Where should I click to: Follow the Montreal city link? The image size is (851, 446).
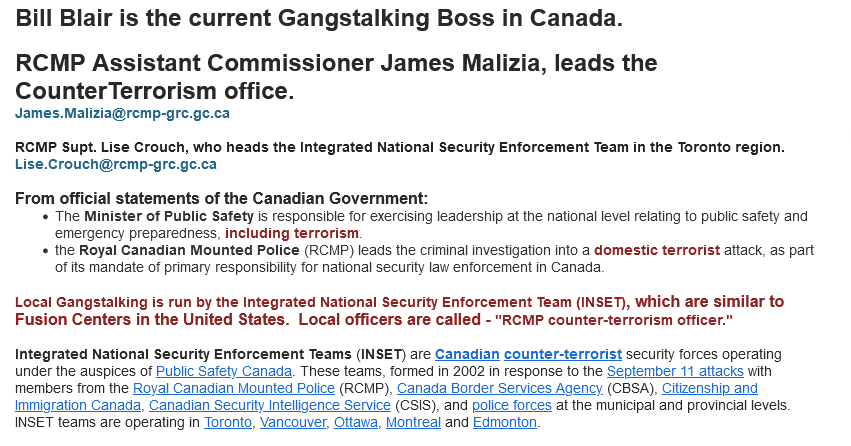click(413, 422)
